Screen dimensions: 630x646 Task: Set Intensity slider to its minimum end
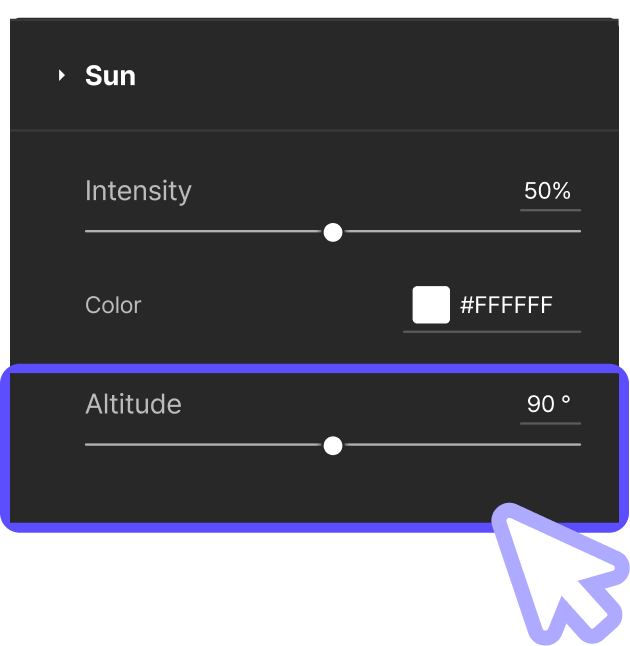click(x=87, y=232)
